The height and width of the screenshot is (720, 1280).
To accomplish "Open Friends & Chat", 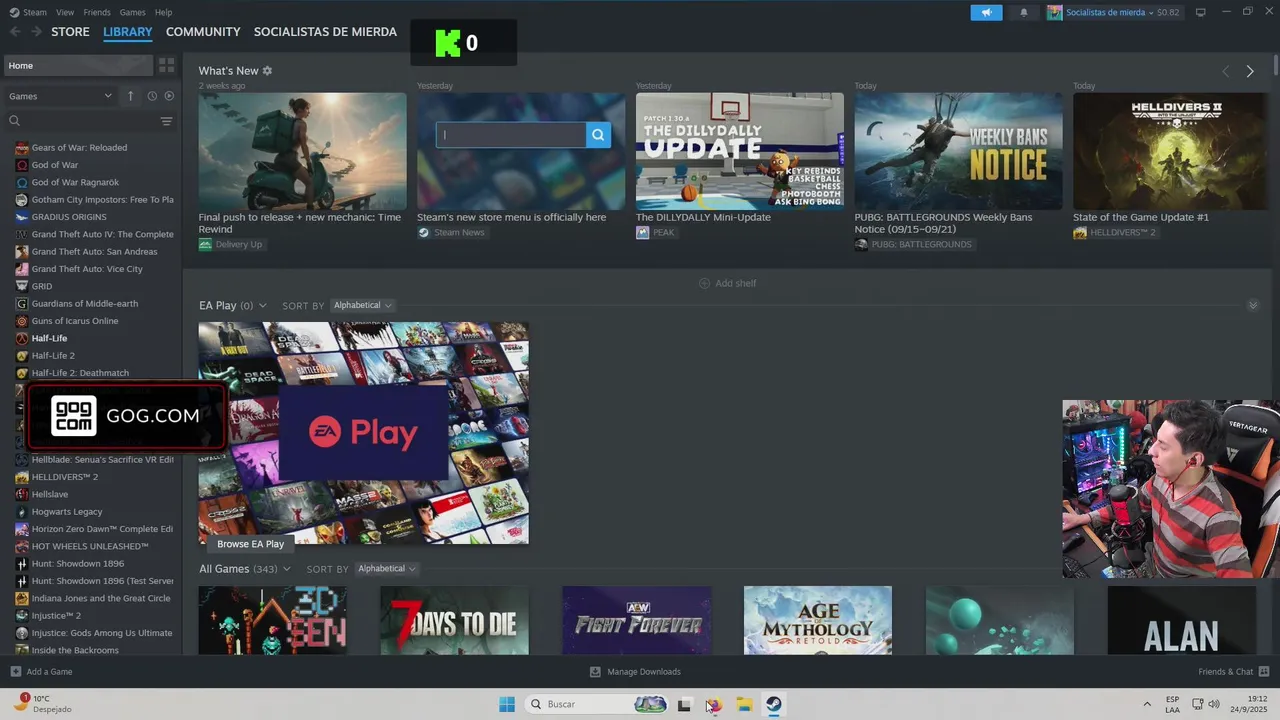I will coord(1233,672).
